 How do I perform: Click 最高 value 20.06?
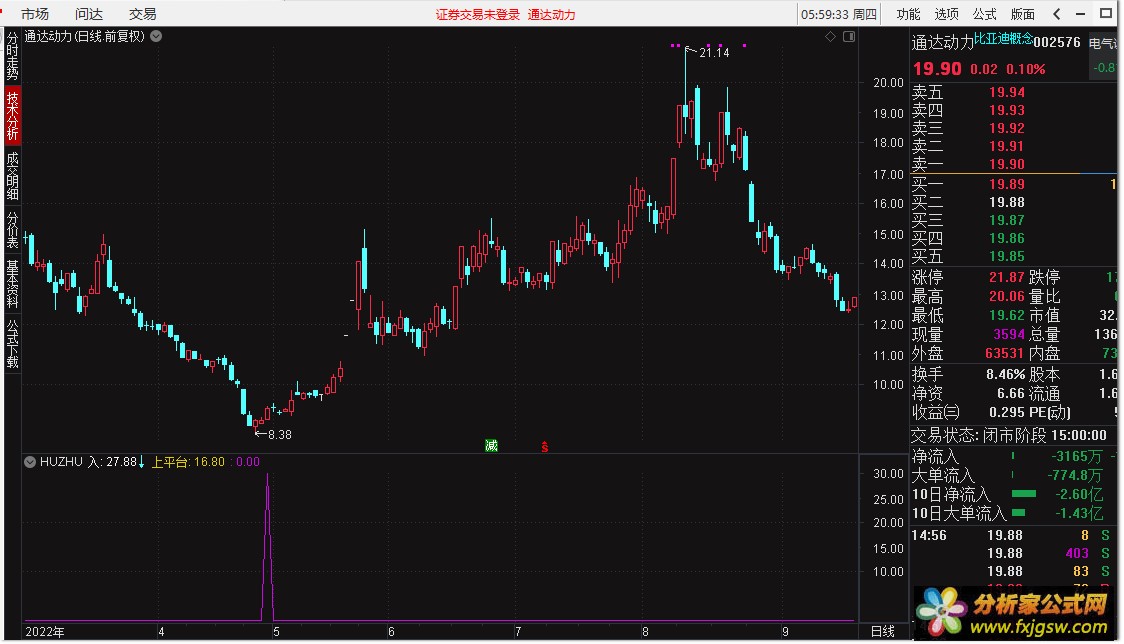1006,296
